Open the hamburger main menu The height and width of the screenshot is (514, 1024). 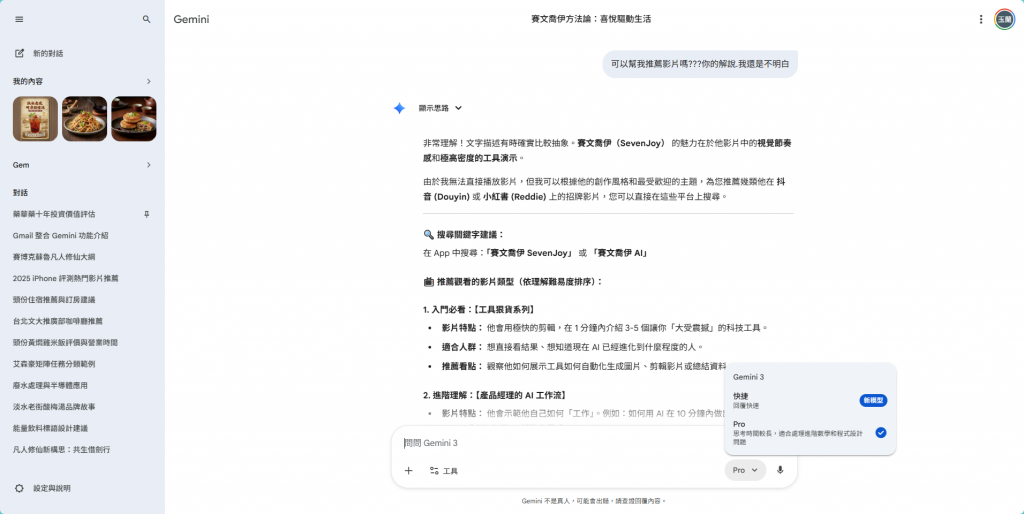19,20
